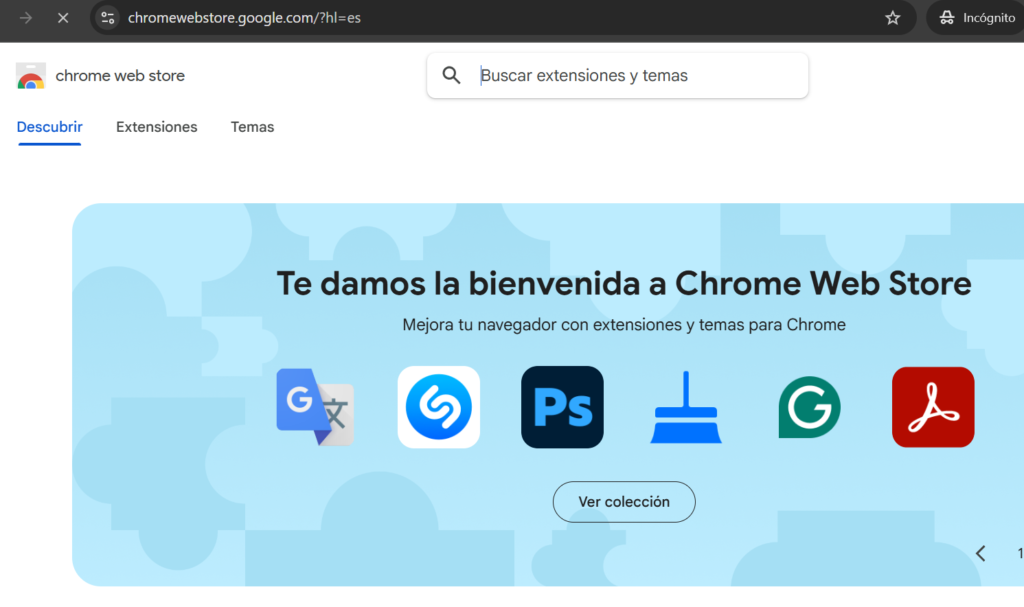Viewport: 1024px width, 607px height.
Task: Go to previous banner slide arrow
Action: pos(980,553)
